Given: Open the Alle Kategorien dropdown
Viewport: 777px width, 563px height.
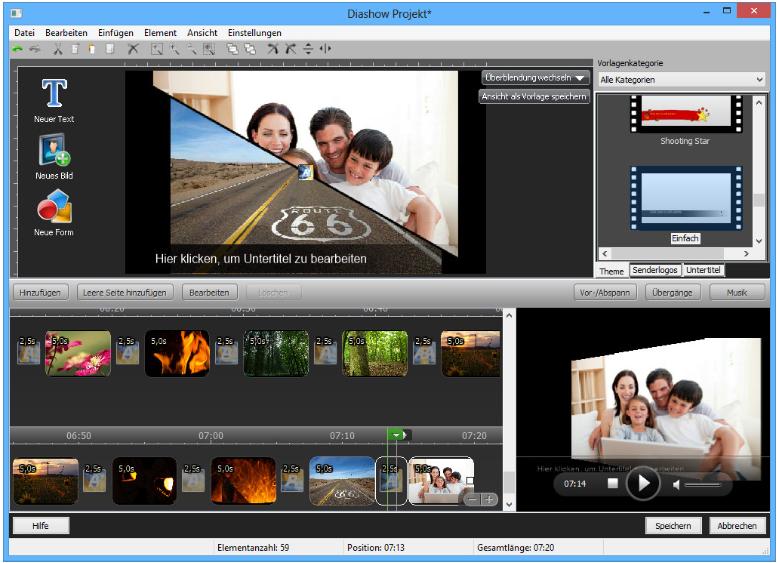Looking at the screenshot, I should (681, 79).
